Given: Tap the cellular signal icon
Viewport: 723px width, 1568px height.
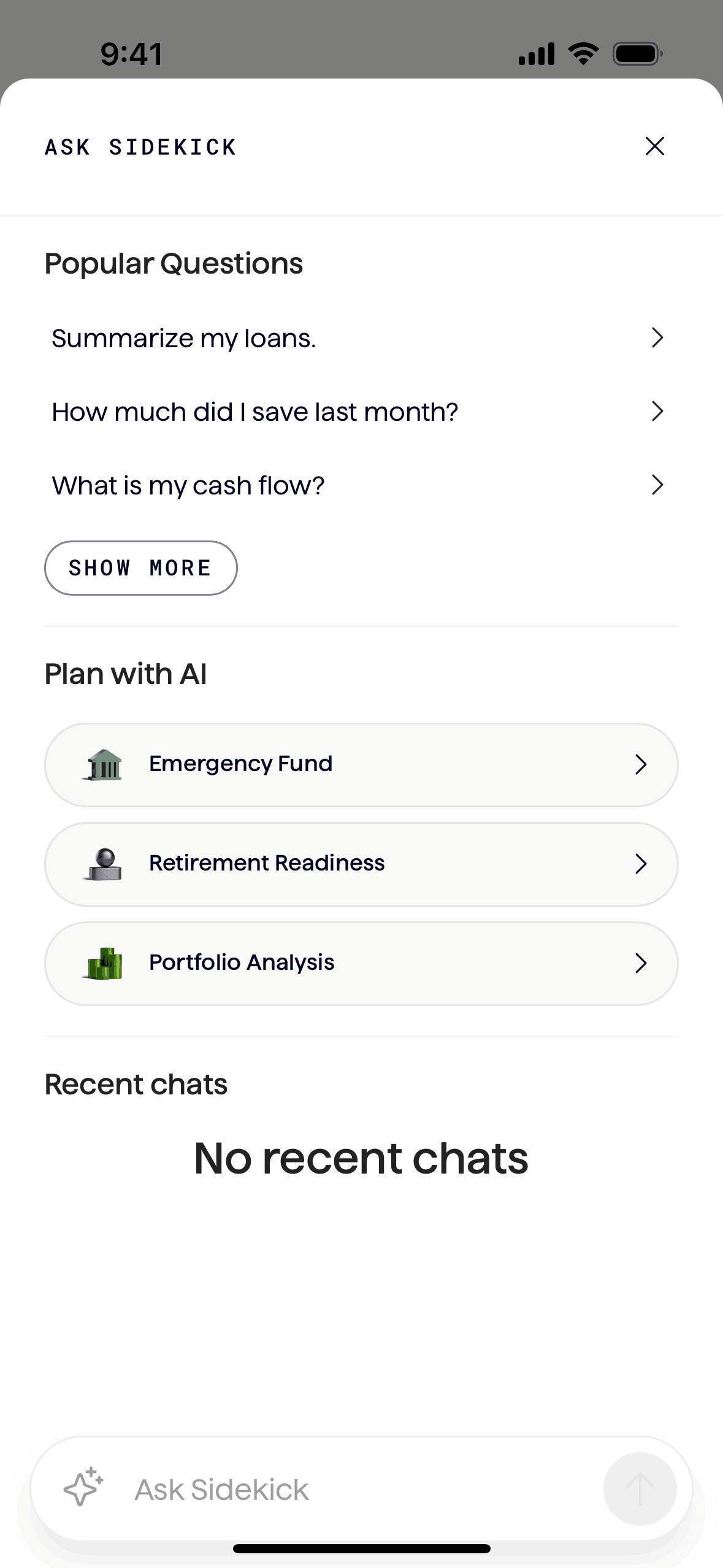Looking at the screenshot, I should click(x=537, y=54).
